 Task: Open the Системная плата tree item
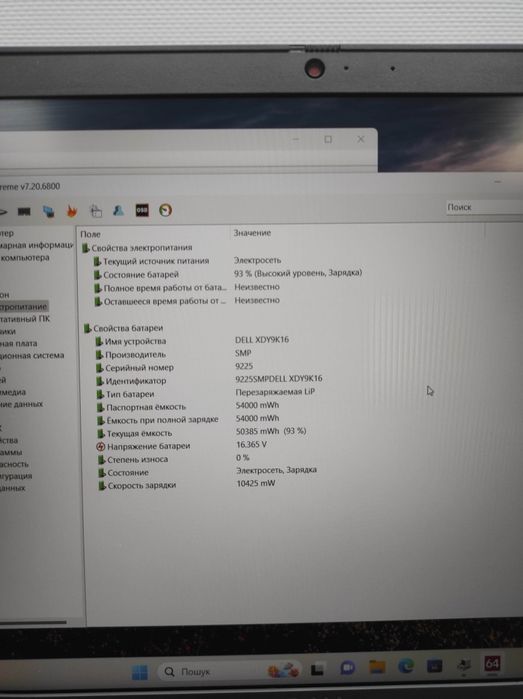tap(19, 343)
